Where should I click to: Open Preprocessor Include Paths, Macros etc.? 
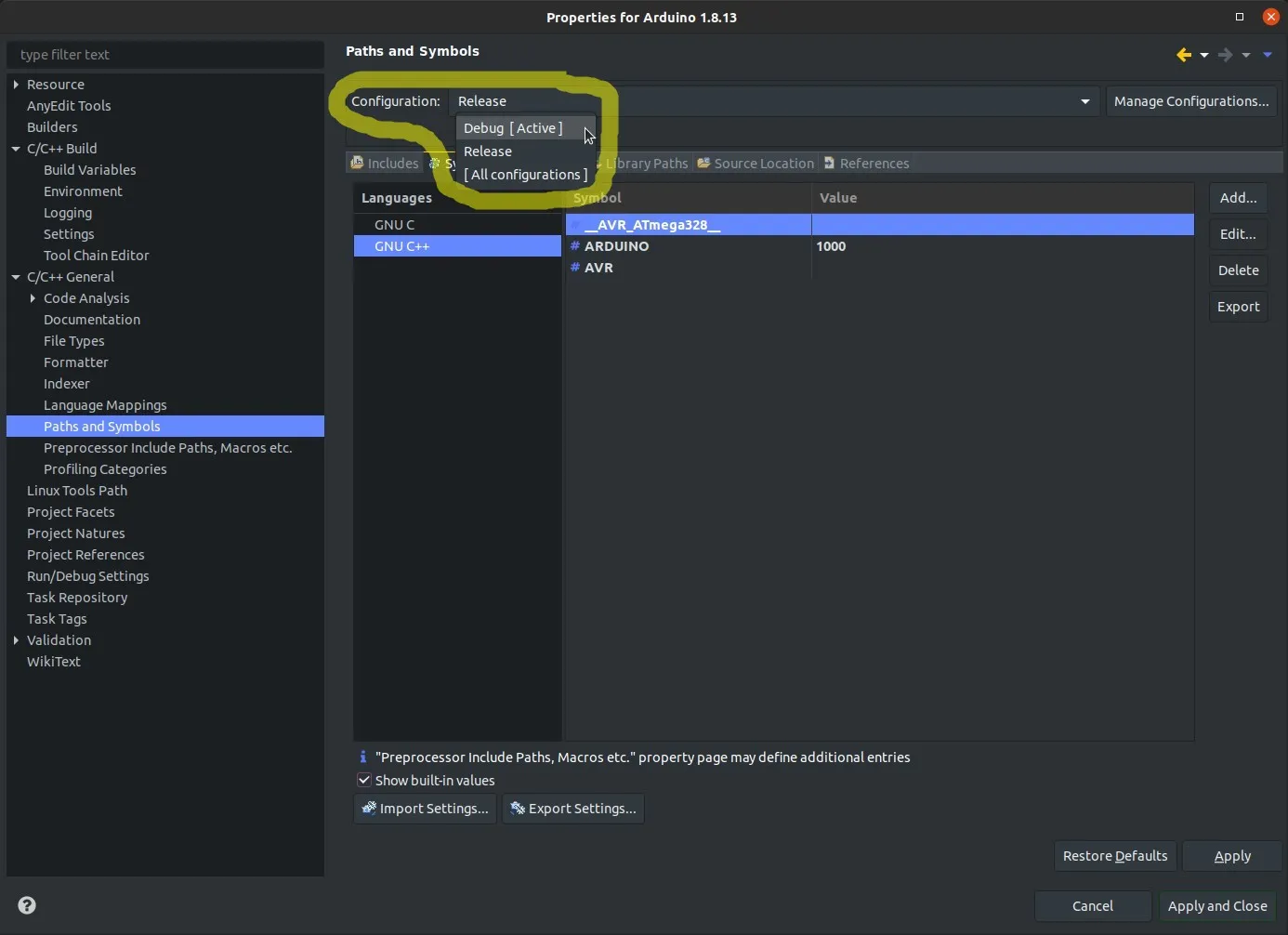click(x=167, y=448)
